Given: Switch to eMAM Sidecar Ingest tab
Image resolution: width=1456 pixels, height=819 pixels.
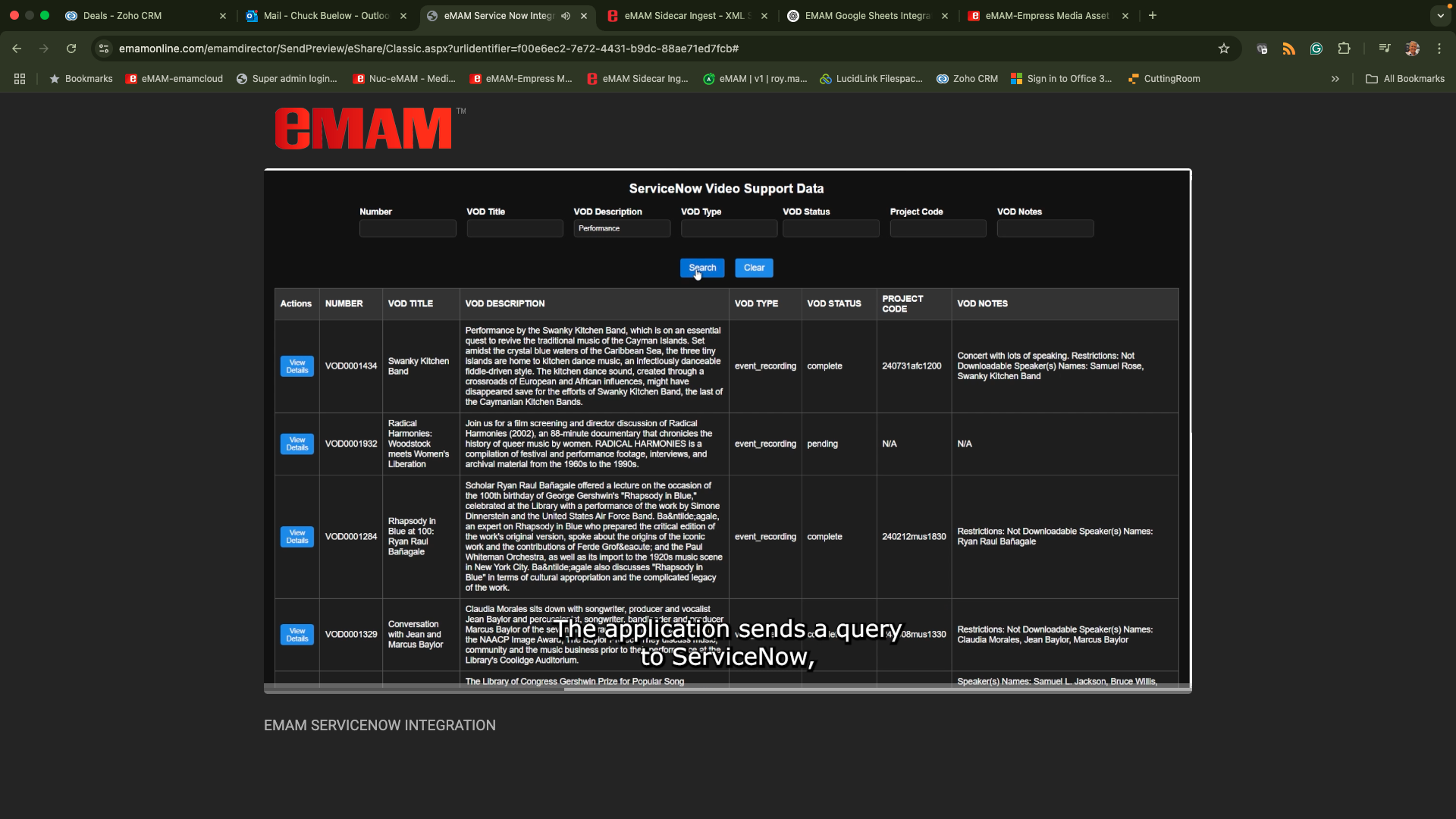Looking at the screenshot, I should 687,16.
